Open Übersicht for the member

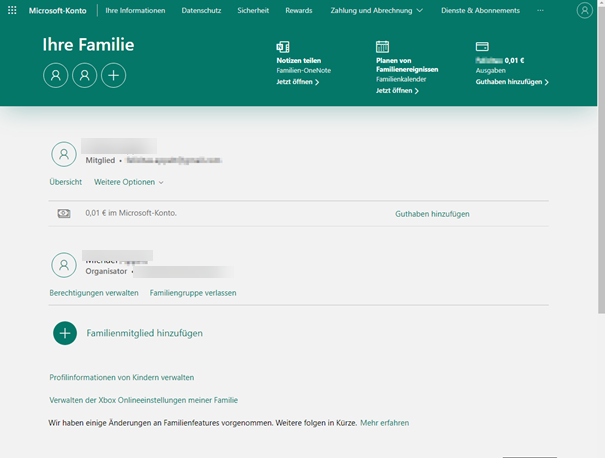pyautogui.click(x=66, y=182)
